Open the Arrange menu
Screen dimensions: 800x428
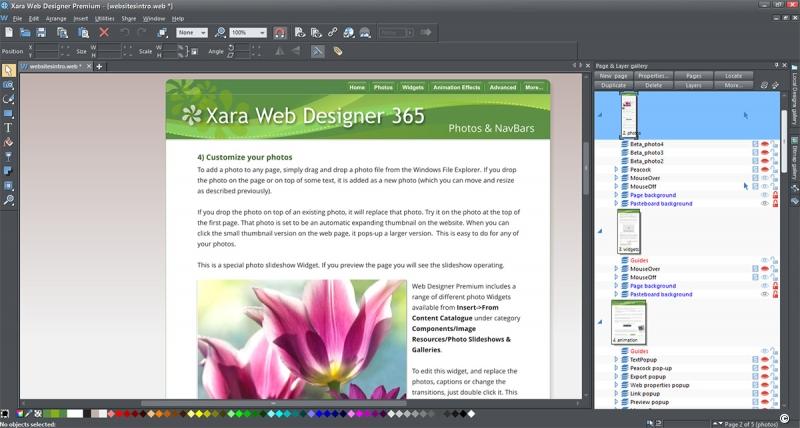click(x=56, y=18)
